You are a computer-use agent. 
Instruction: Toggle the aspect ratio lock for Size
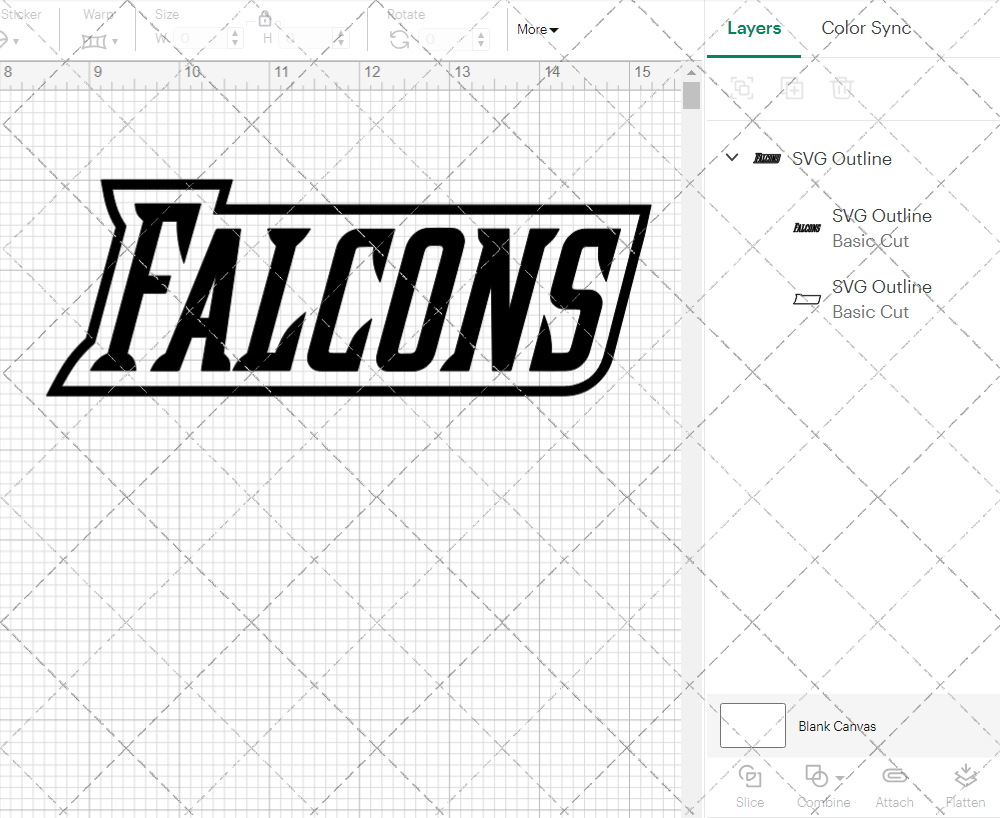[265, 18]
